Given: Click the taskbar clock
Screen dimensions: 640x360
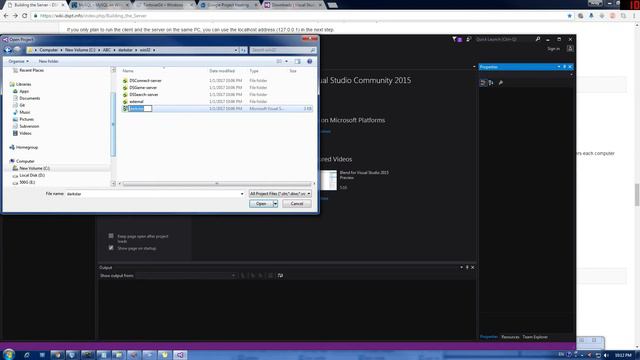Looking at the screenshot, I should 623,355.
